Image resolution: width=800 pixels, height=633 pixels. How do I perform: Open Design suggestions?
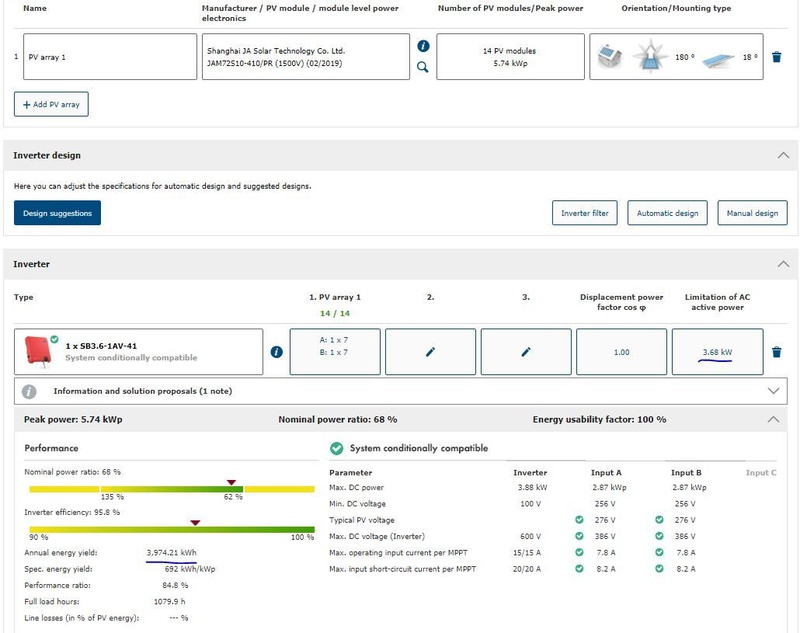click(x=57, y=213)
